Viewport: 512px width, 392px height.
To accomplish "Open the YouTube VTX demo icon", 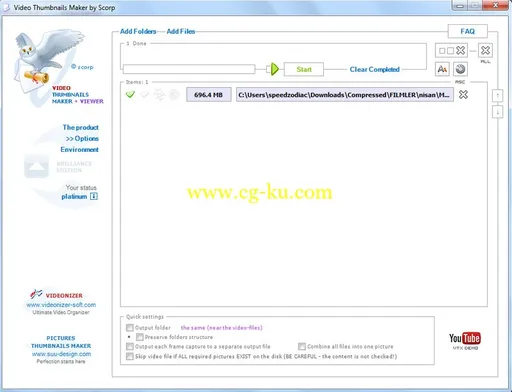I will (x=465, y=341).
